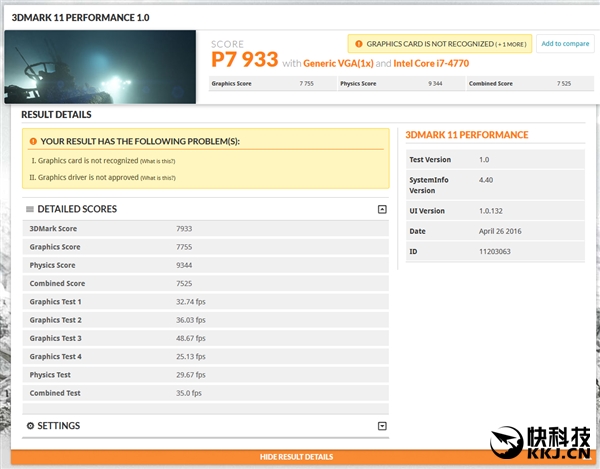Click warning icon in yellow problems box
The width and height of the screenshot is (600, 469).
click(33, 142)
